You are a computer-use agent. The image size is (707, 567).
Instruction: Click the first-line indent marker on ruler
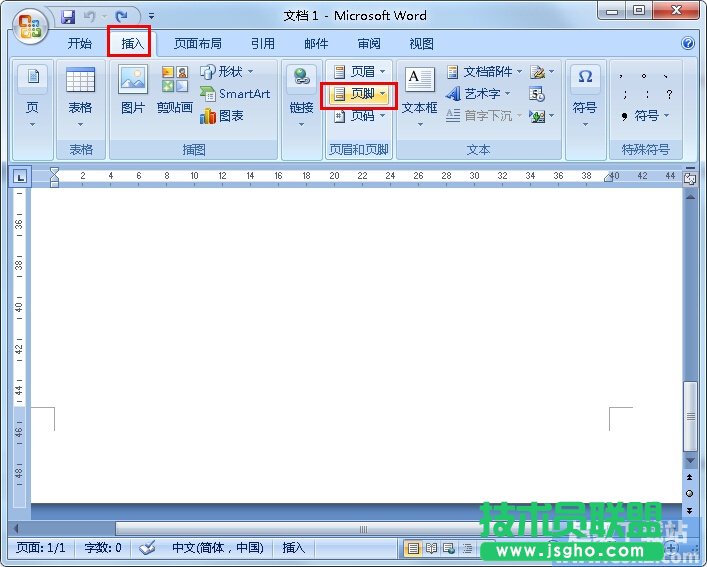55,172
